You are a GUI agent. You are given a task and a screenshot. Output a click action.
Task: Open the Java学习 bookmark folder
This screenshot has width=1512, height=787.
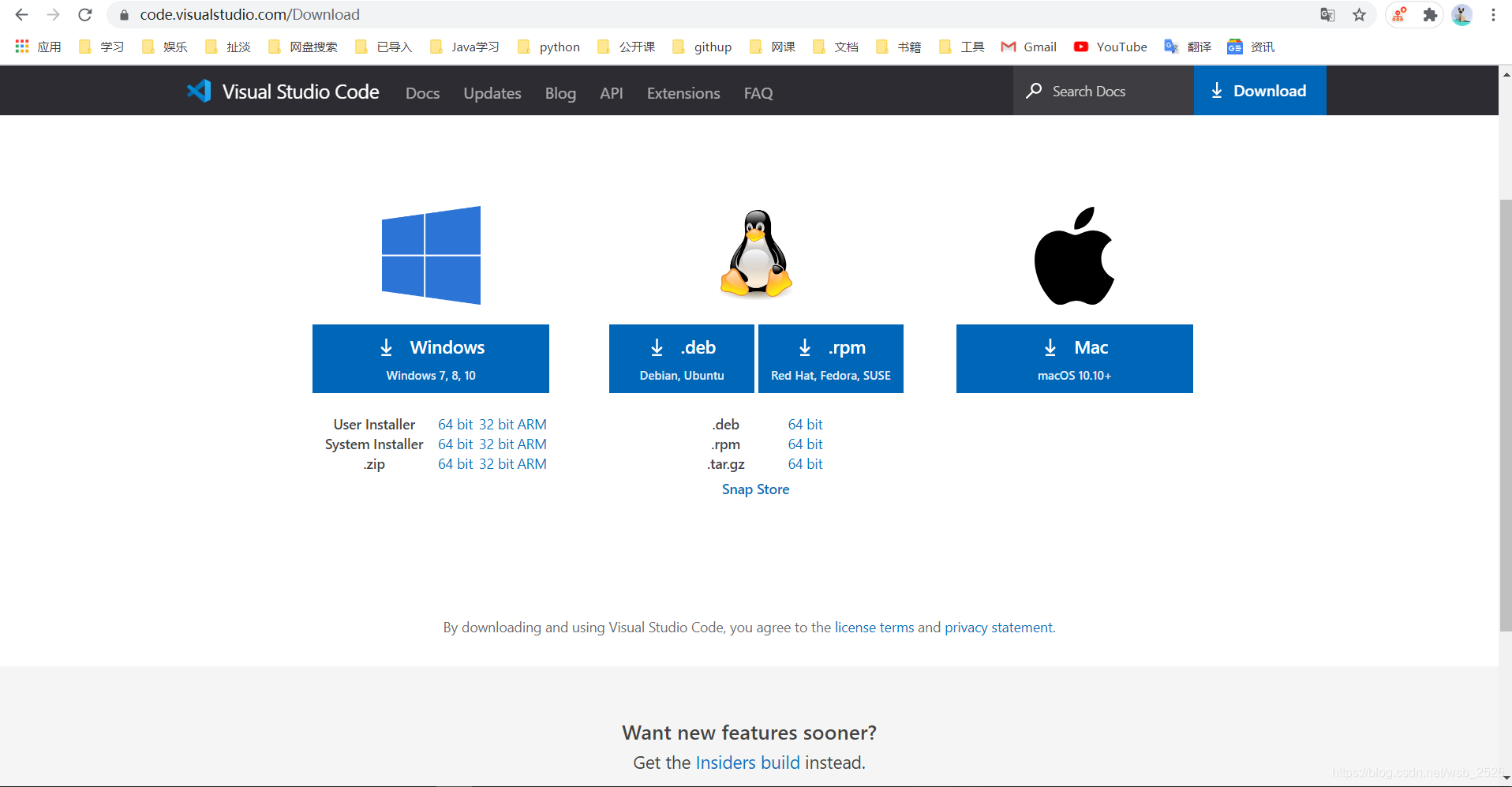(x=465, y=47)
